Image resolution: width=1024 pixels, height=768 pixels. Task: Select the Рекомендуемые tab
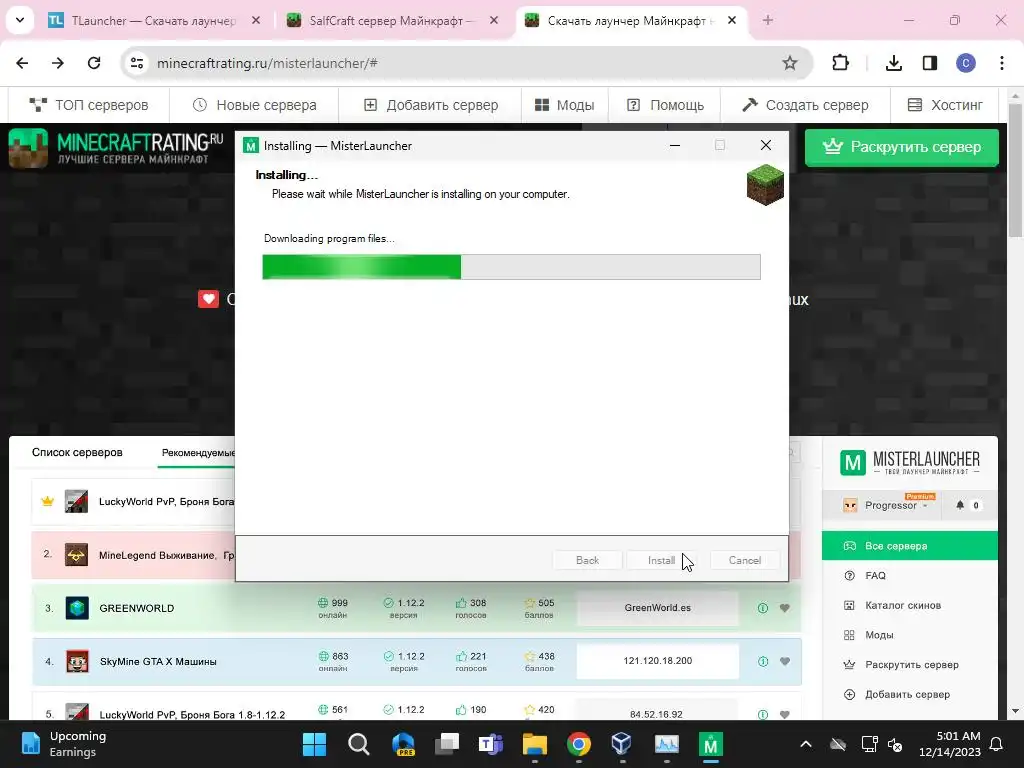point(198,453)
